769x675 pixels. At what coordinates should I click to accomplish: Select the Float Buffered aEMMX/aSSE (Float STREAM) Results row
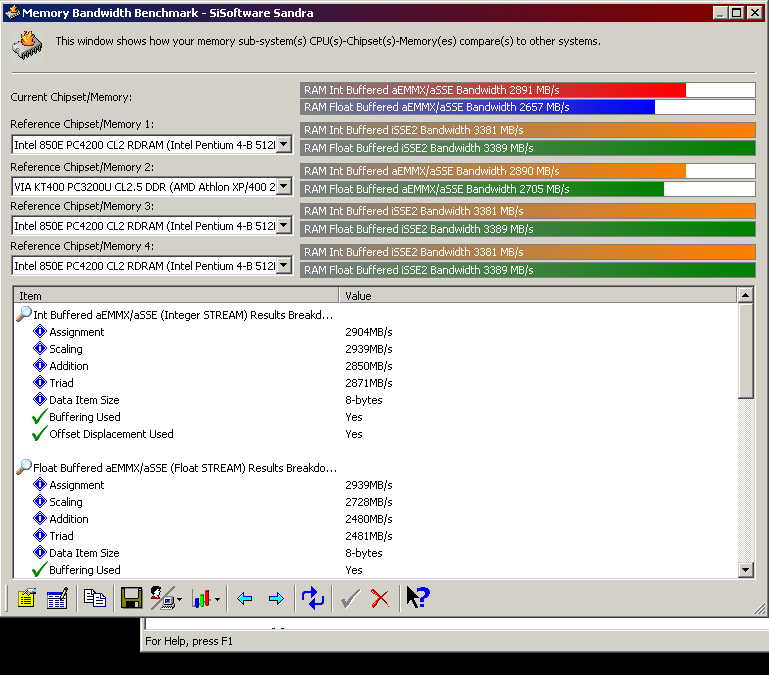[x=185, y=468]
